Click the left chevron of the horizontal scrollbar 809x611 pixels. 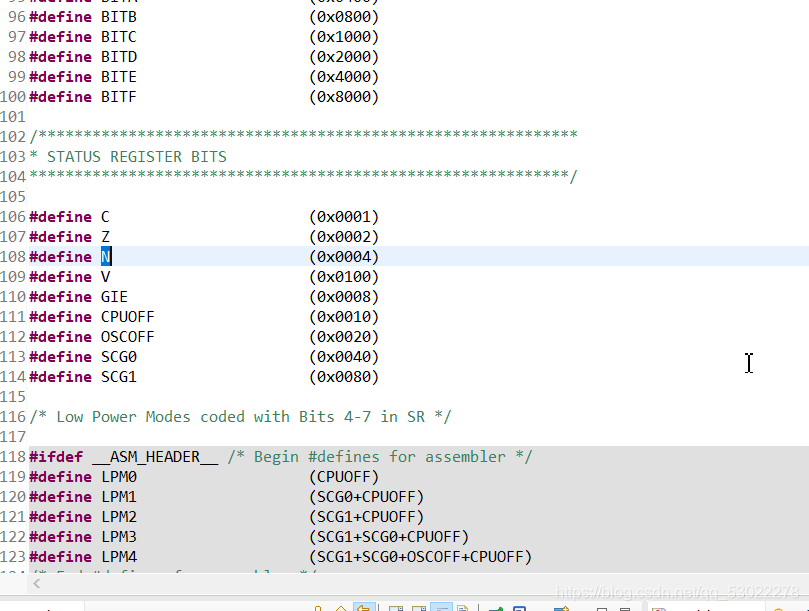pos(36,583)
